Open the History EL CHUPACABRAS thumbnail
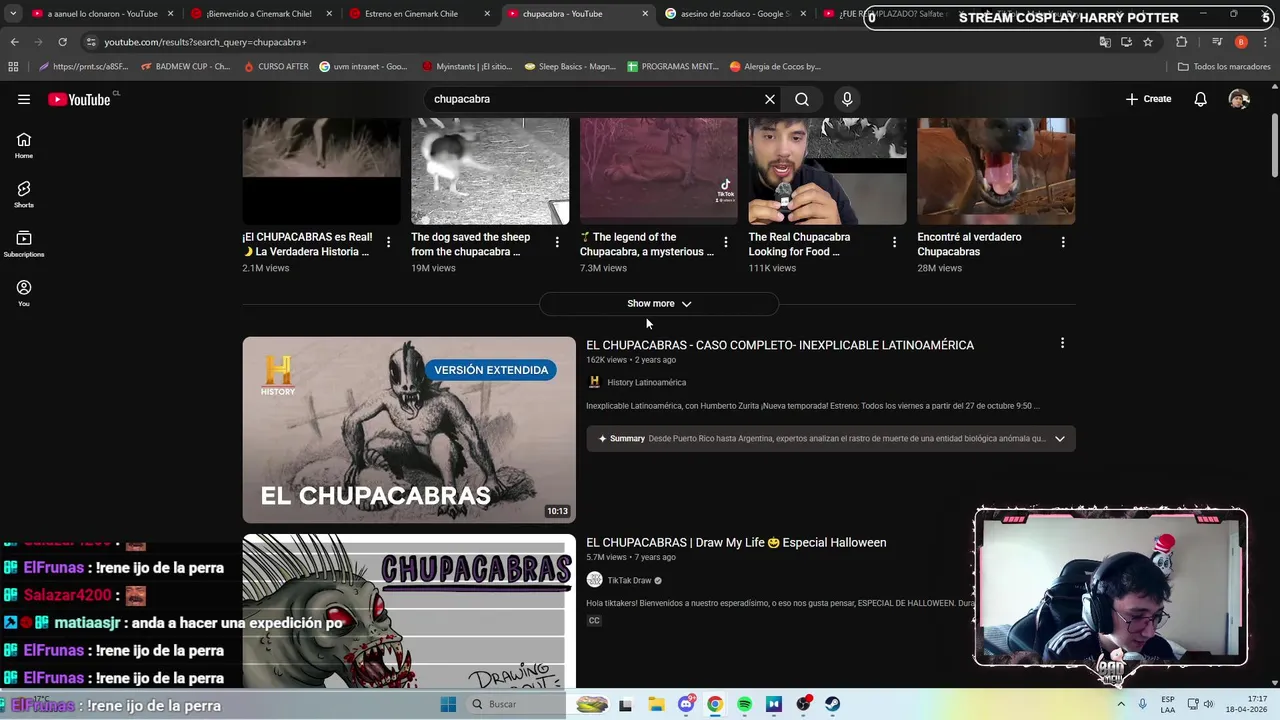Screen dimensions: 1280x720 tap(409, 430)
